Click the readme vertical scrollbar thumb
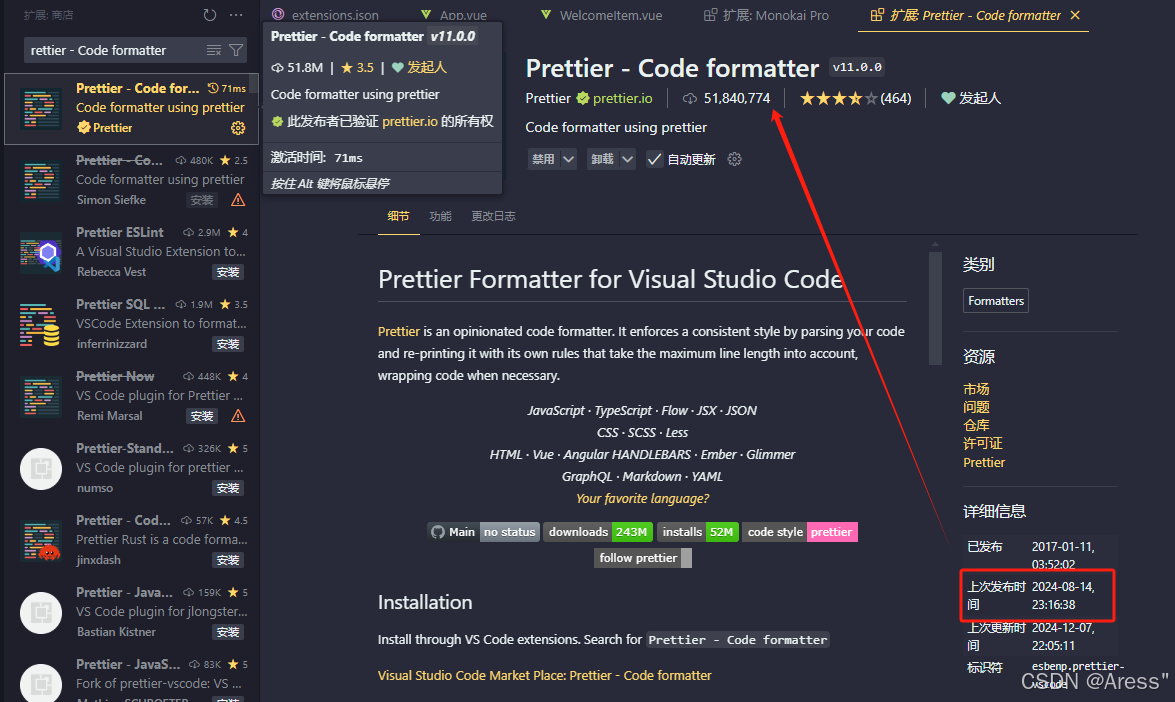1175x702 pixels. (x=935, y=307)
